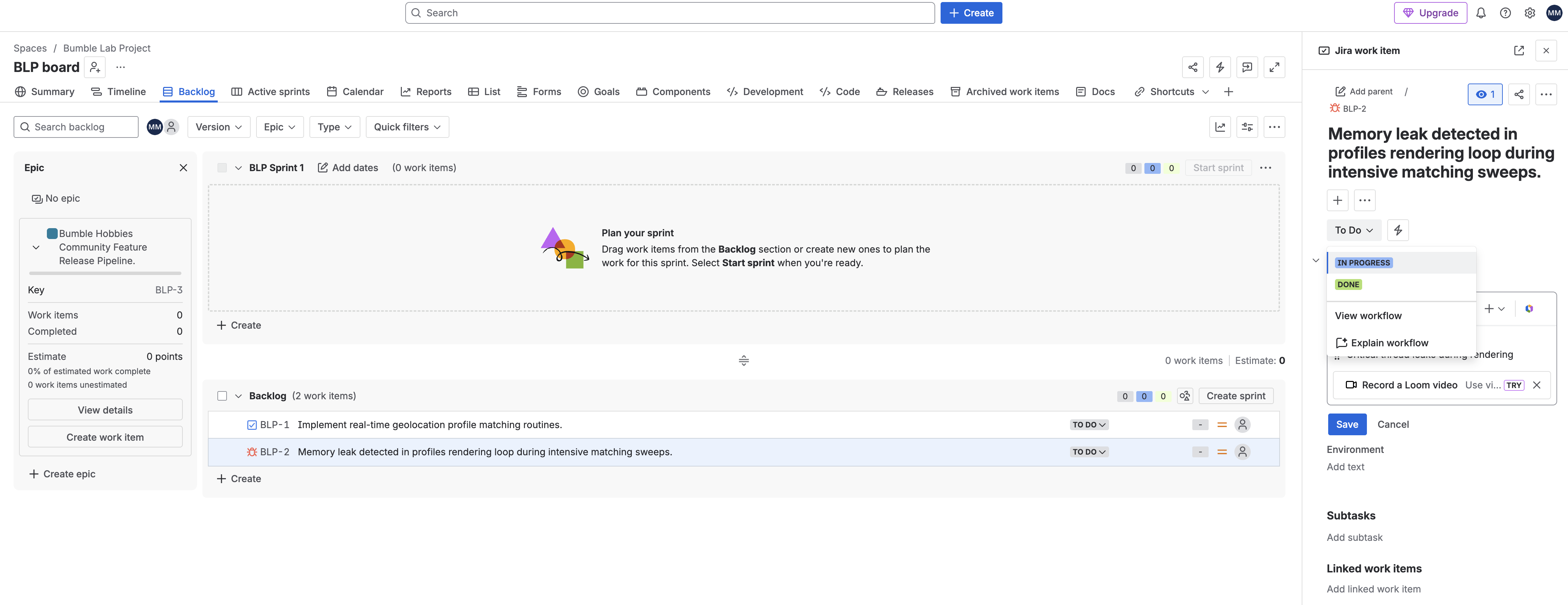Click the icon button left of Create sprint
Screen dimensions: 1568x605
1184,396
